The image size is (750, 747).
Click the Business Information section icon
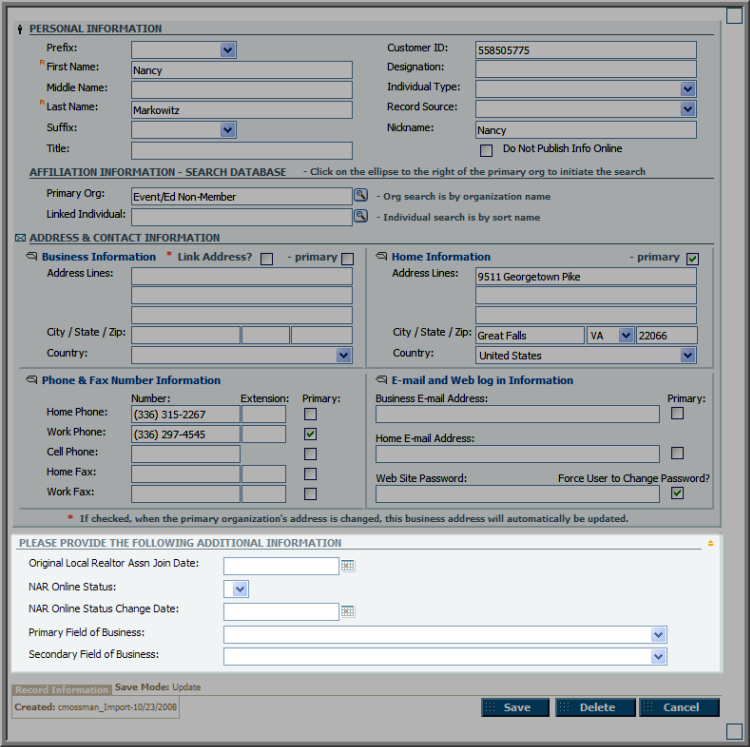coord(32,256)
